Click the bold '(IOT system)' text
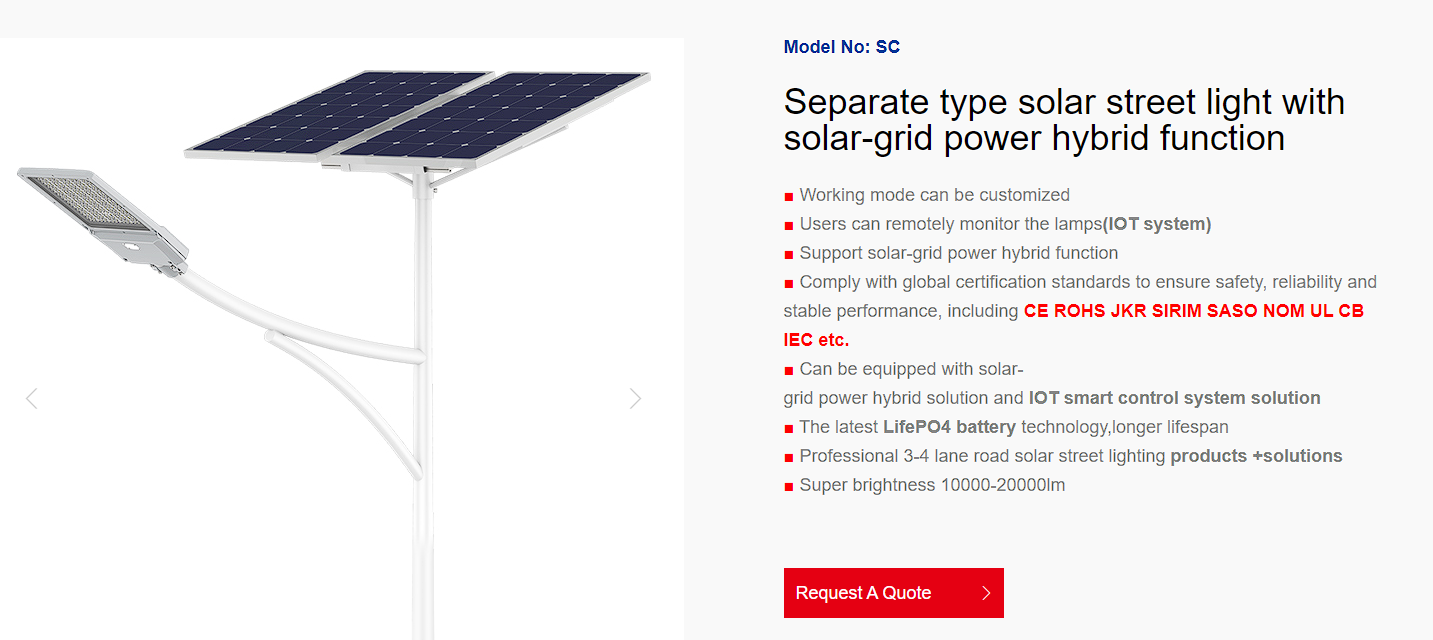1433x640 pixels. coord(1156,224)
